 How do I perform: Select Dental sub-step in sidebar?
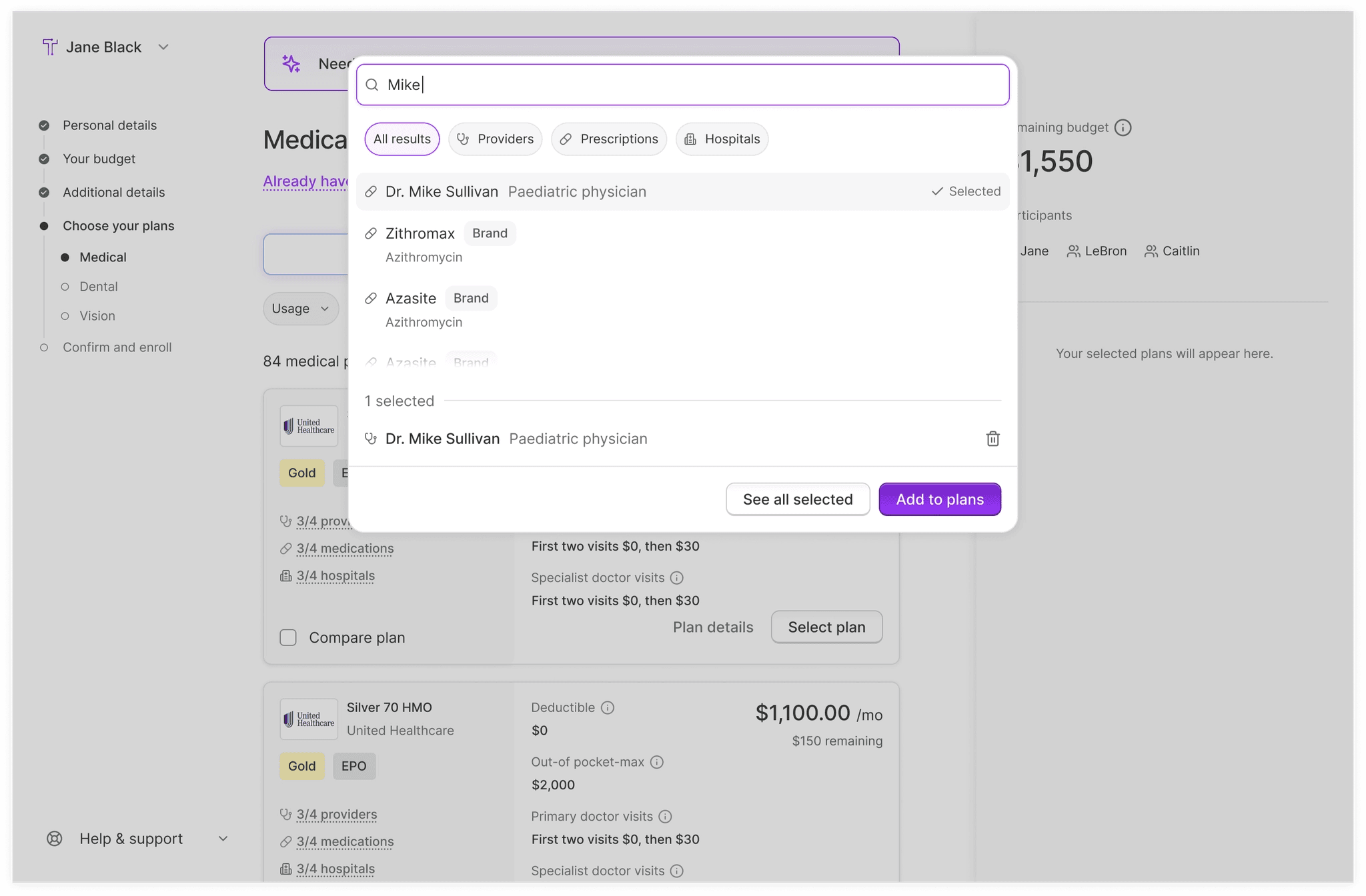[98, 287]
